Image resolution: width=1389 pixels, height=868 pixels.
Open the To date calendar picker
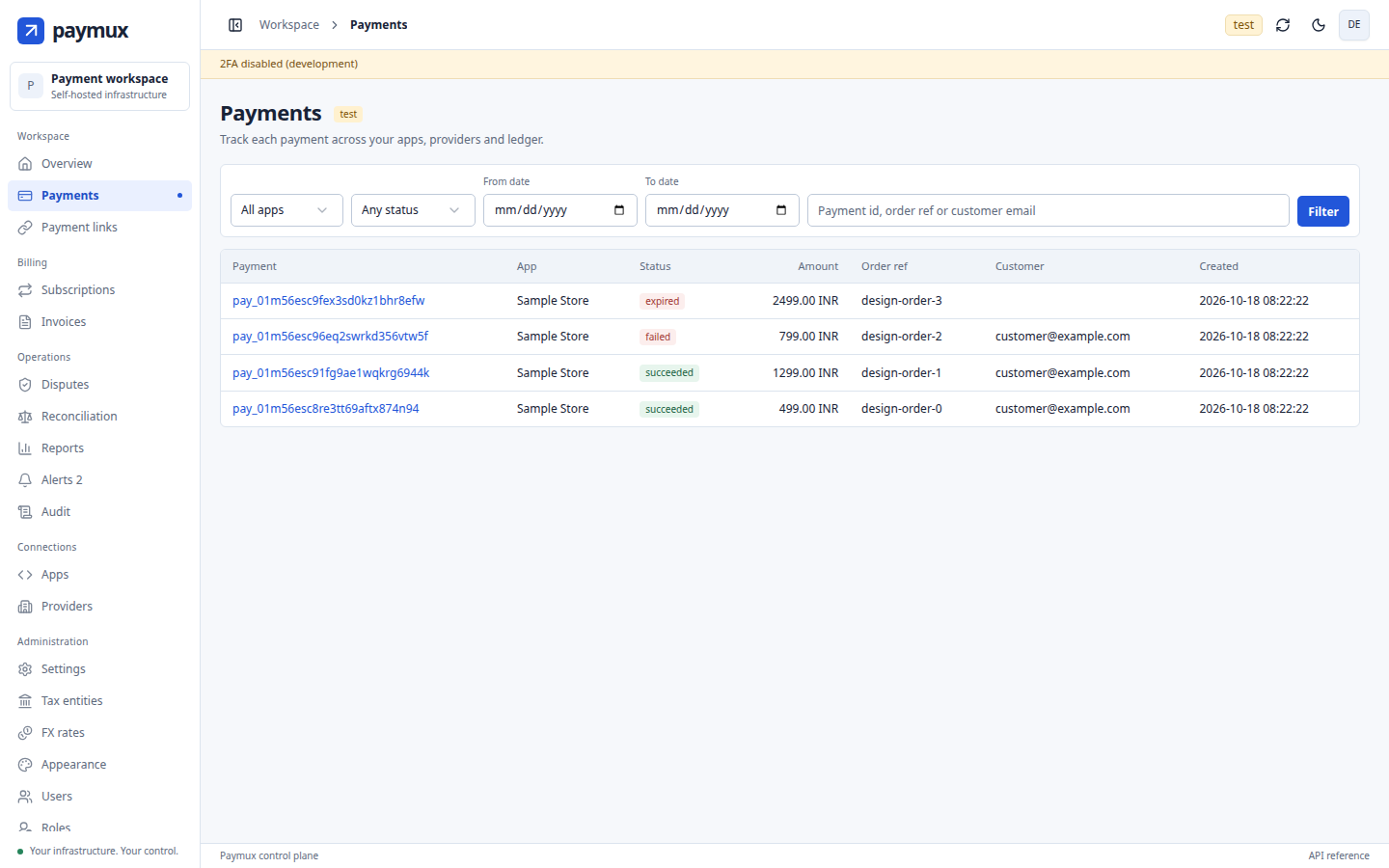[x=781, y=210]
